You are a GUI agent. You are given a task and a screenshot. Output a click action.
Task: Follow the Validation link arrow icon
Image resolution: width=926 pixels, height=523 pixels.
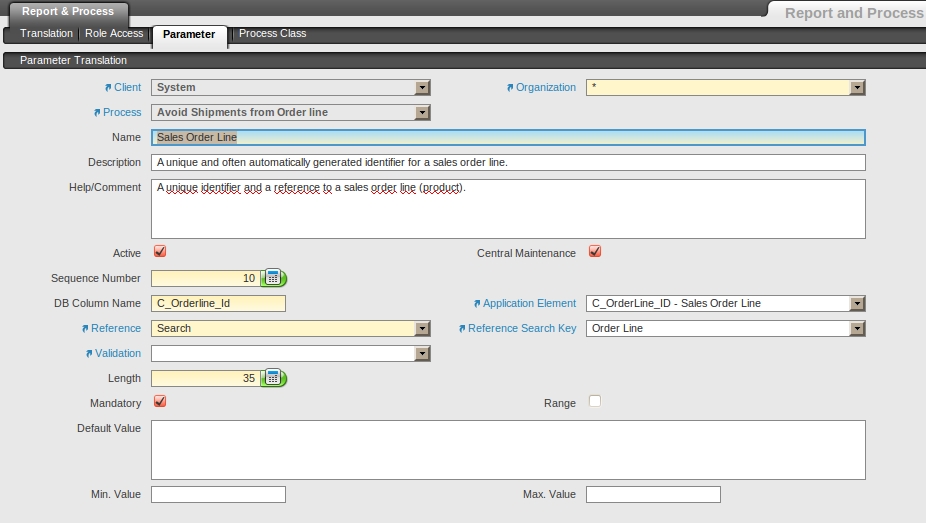[x=89, y=354]
